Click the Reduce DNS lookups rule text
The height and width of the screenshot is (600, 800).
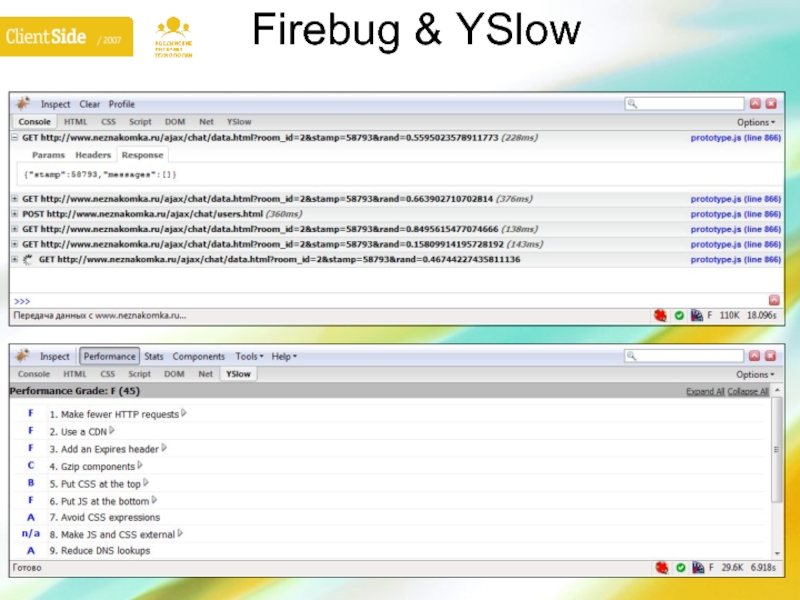[99, 551]
